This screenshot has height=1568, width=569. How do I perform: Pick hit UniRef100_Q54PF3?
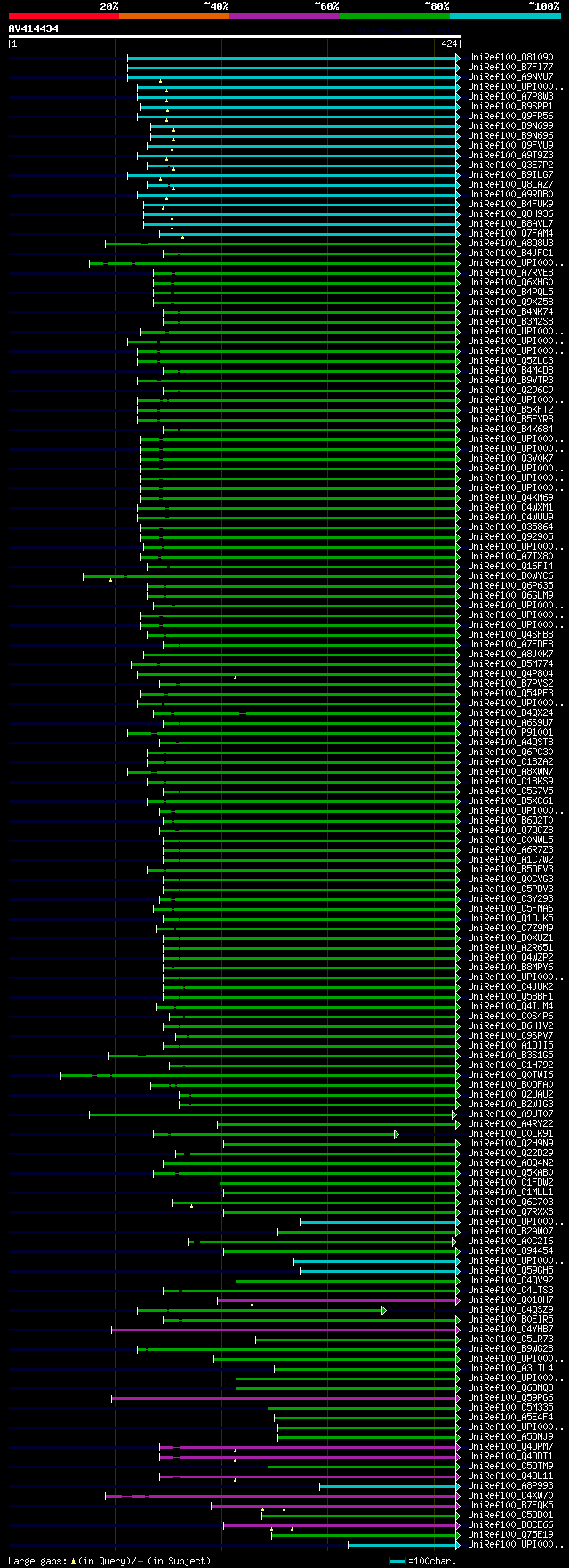[510, 694]
